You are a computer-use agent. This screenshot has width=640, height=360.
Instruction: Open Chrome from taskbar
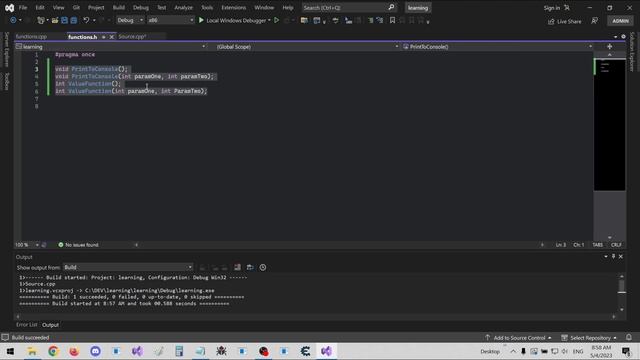pos(53,351)
